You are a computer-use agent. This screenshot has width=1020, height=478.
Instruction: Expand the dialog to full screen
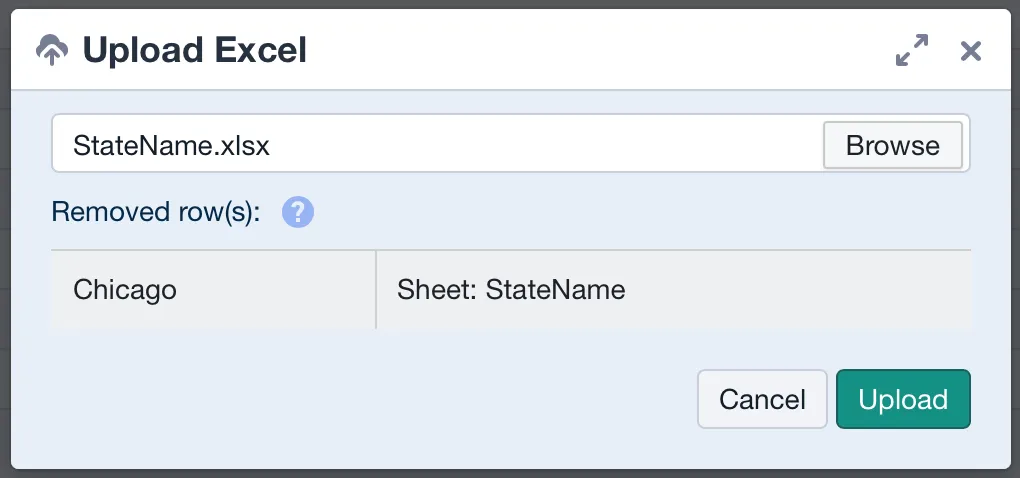912,50
